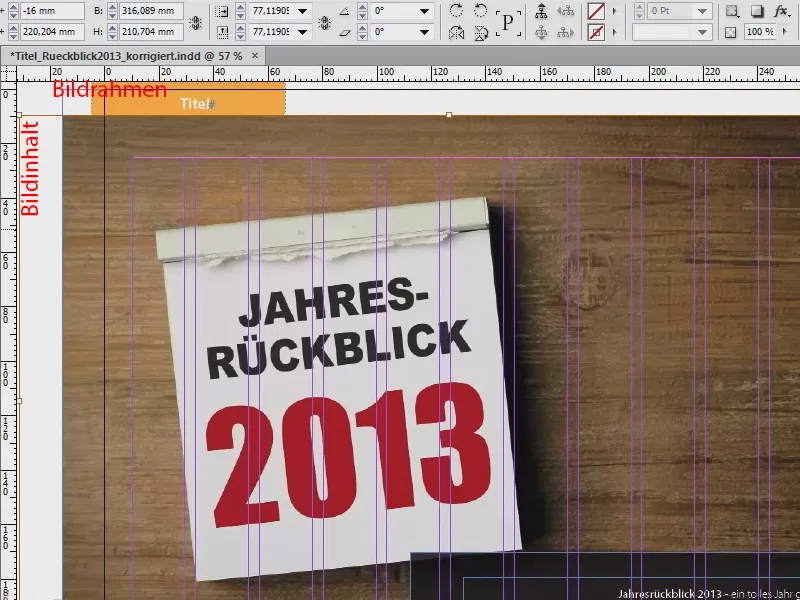Click the top-center handle of the image frame
The image size is (800, 600).
[448, 115]
